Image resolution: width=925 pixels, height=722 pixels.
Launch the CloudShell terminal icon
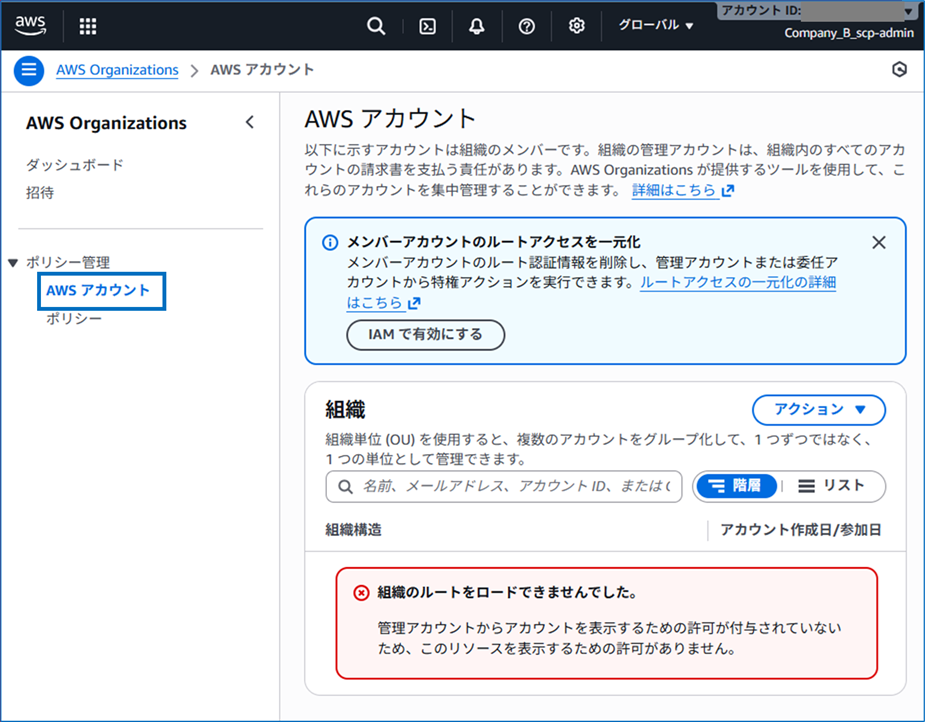point(426,26)
